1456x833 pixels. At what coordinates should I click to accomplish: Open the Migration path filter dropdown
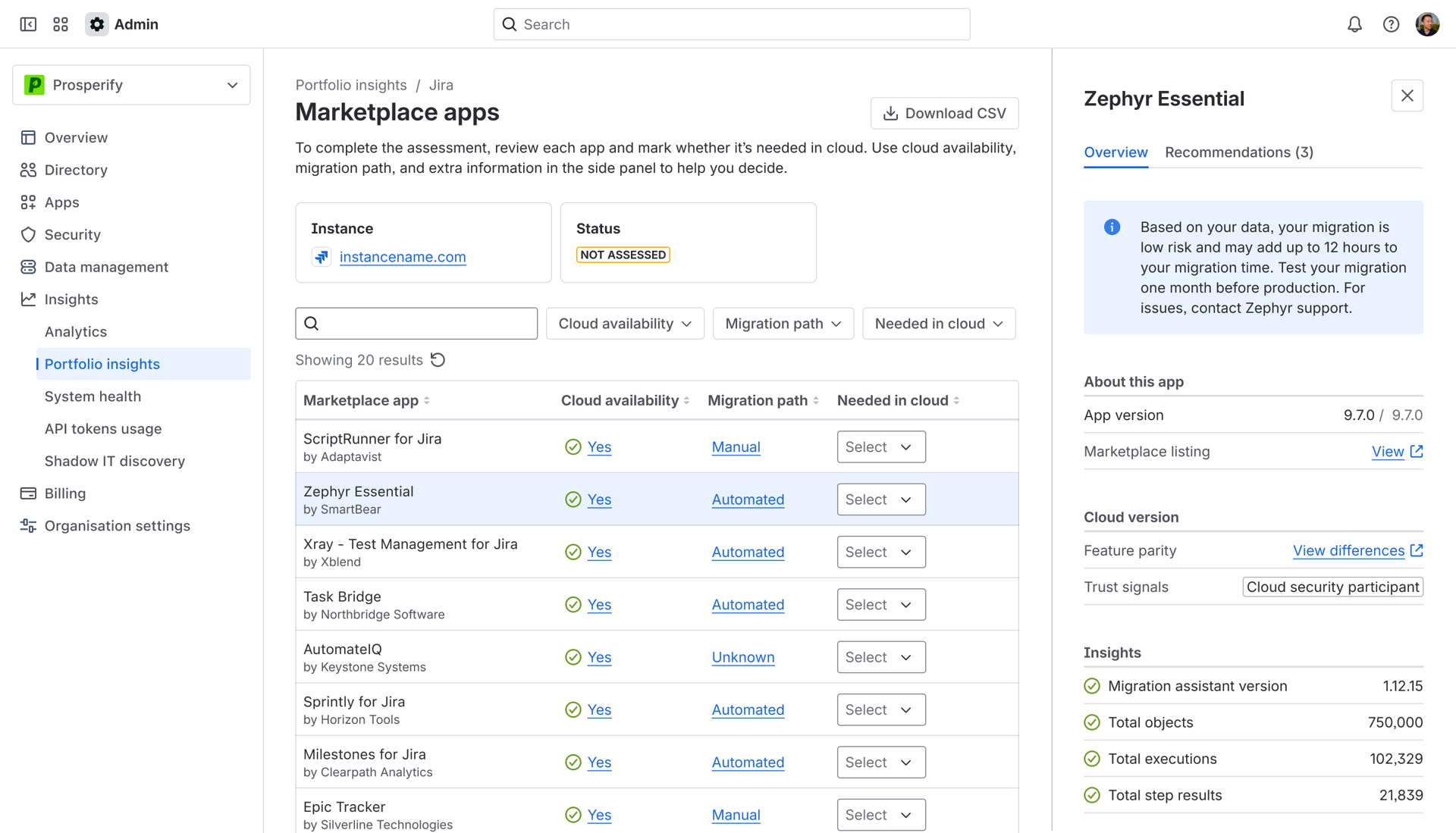tap(783, 323)
